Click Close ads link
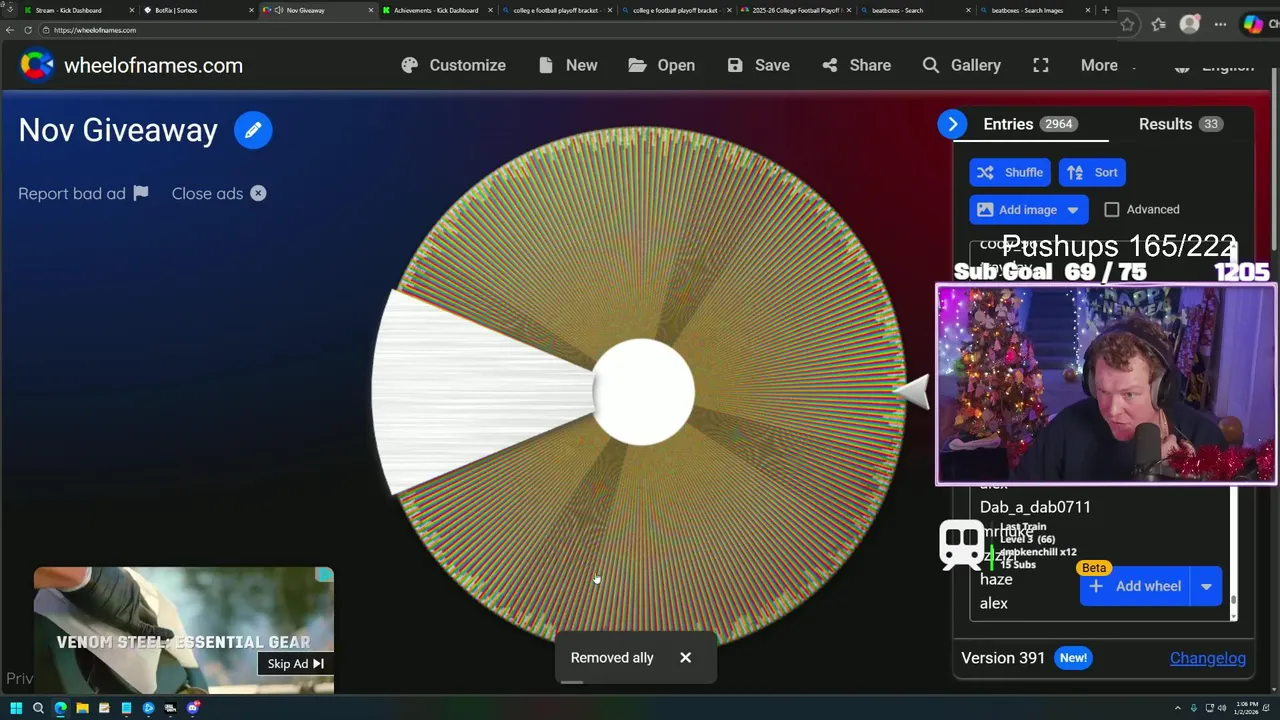Image resolution: width=1280 pixels, height=720 pixels. (219, 193)
